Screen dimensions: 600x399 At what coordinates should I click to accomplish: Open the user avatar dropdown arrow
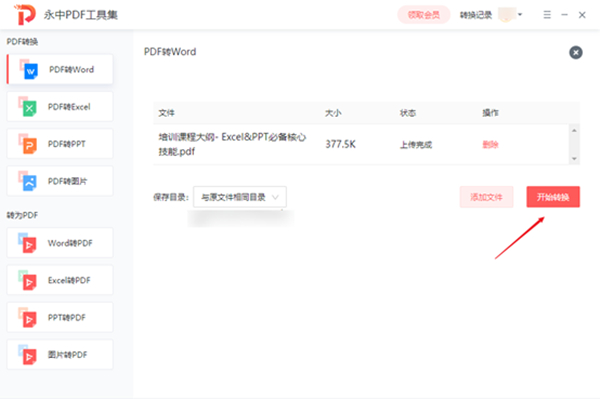[520, 15]
